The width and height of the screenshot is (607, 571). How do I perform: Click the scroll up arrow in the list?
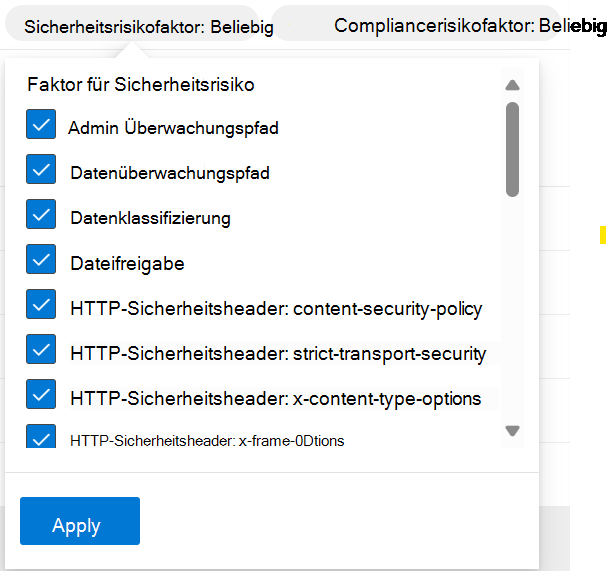(x=513, y=86)
